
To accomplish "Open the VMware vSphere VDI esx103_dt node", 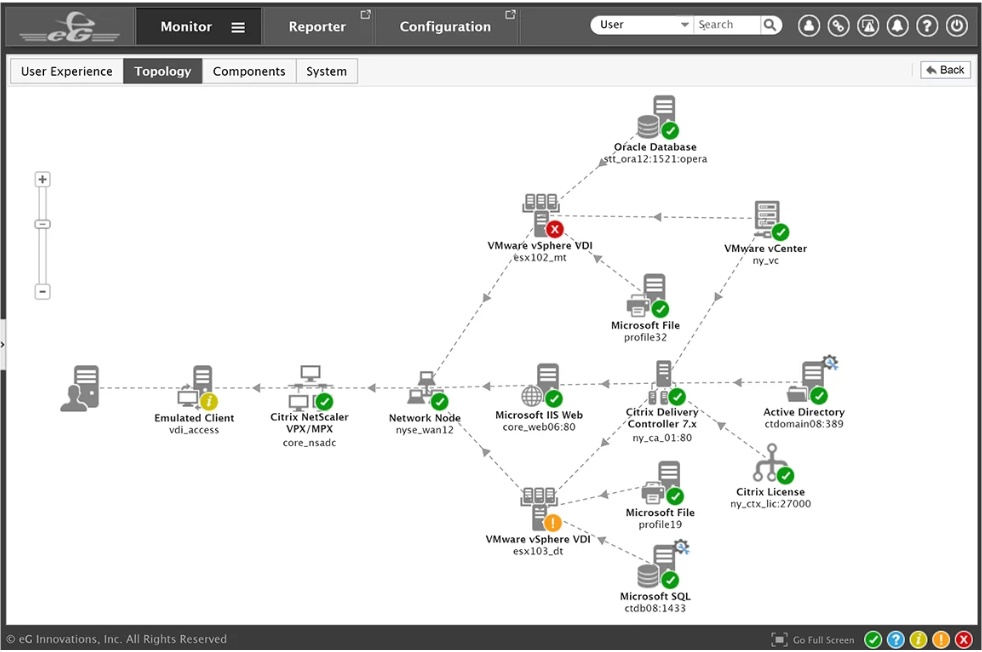I will pos(540,509).
